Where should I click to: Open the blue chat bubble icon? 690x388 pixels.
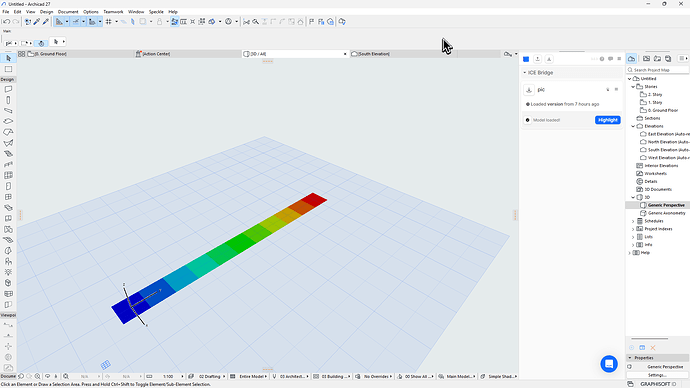(x=609, y=364)
